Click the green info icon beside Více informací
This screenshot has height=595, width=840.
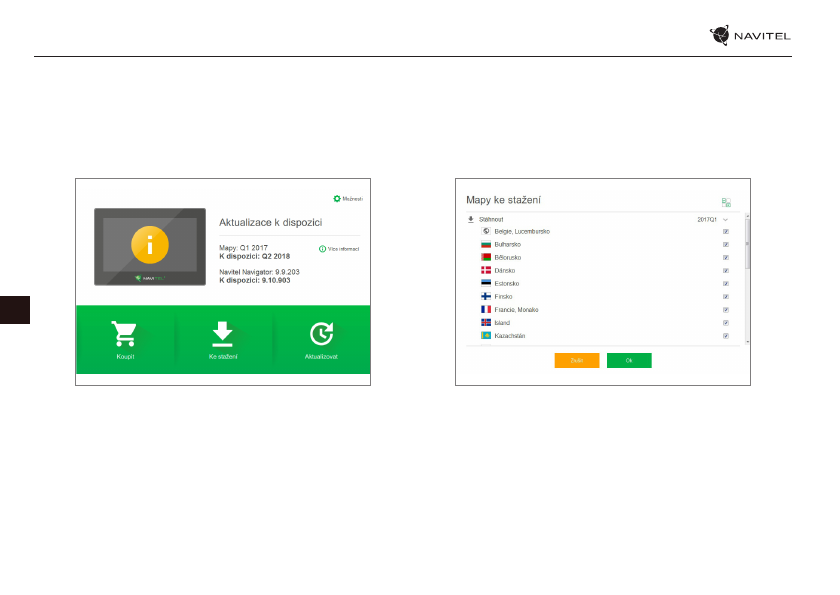pyautogui.click(x=322, y=249)
